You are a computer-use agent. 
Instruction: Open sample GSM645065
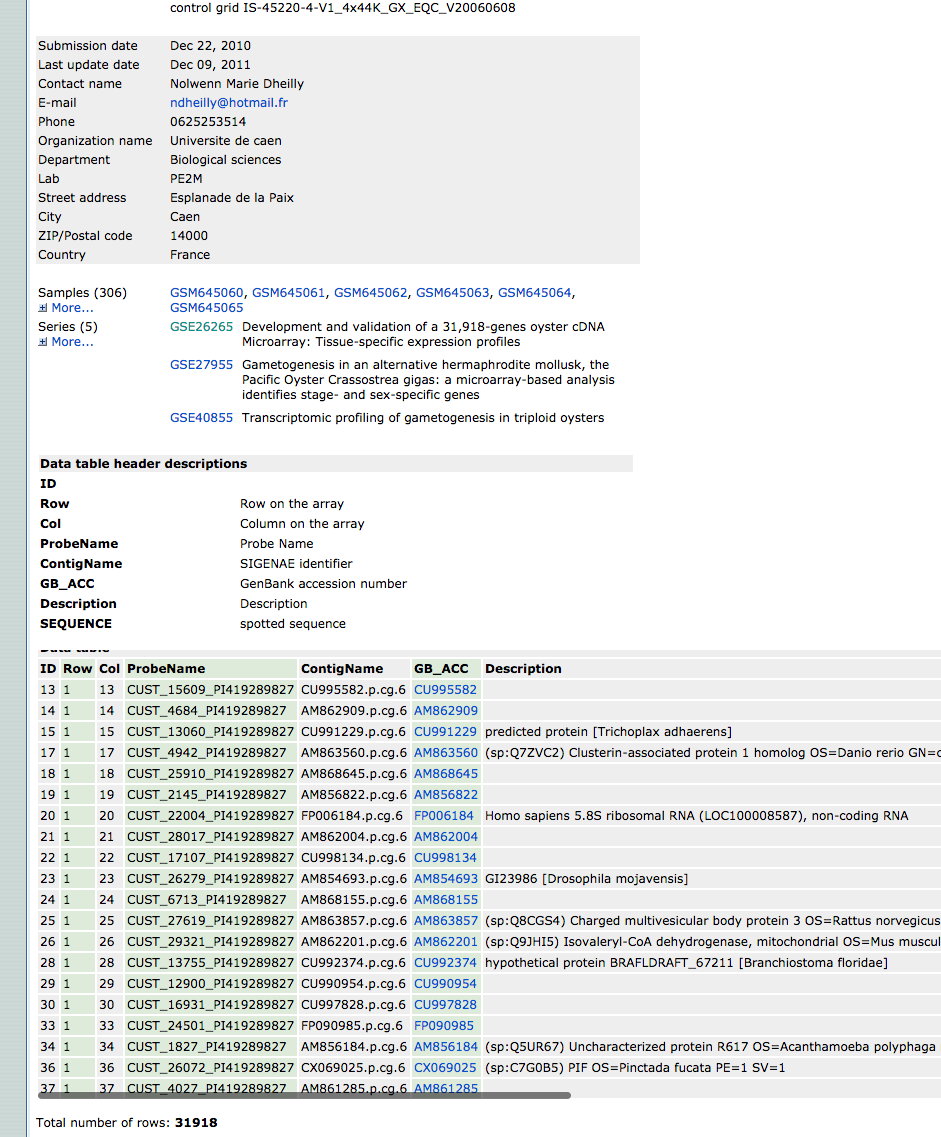click(207, 308)
